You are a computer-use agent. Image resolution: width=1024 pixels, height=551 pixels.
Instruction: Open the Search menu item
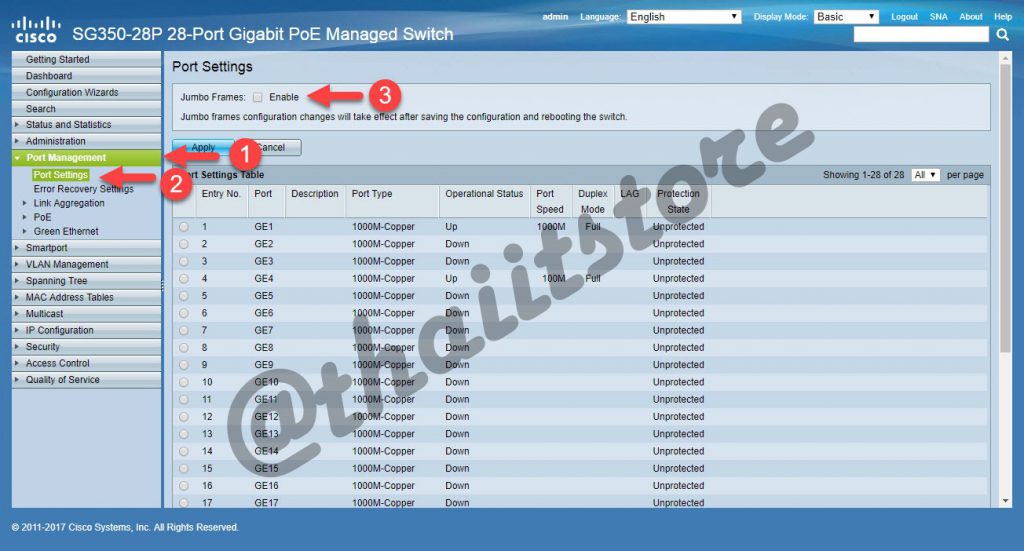tap(86, 109)
